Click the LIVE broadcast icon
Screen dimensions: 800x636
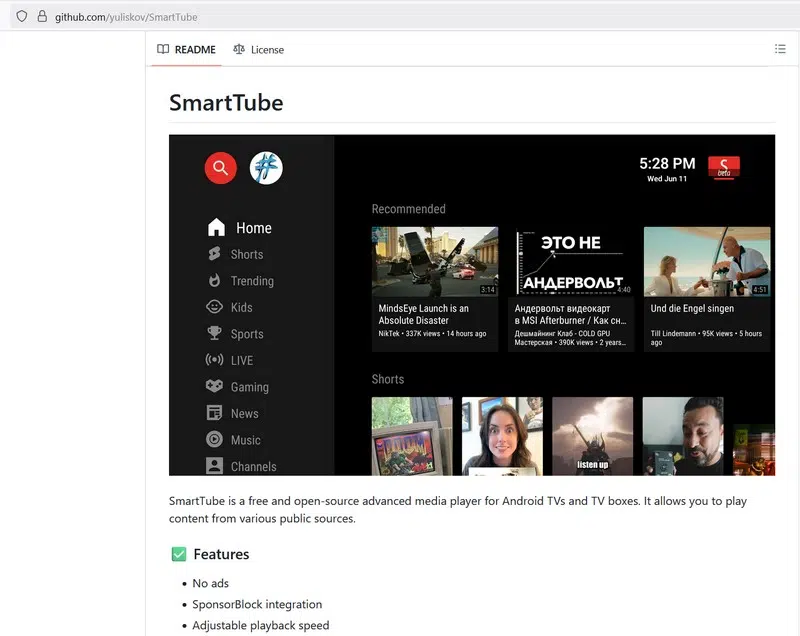click(x=213, y=360)
